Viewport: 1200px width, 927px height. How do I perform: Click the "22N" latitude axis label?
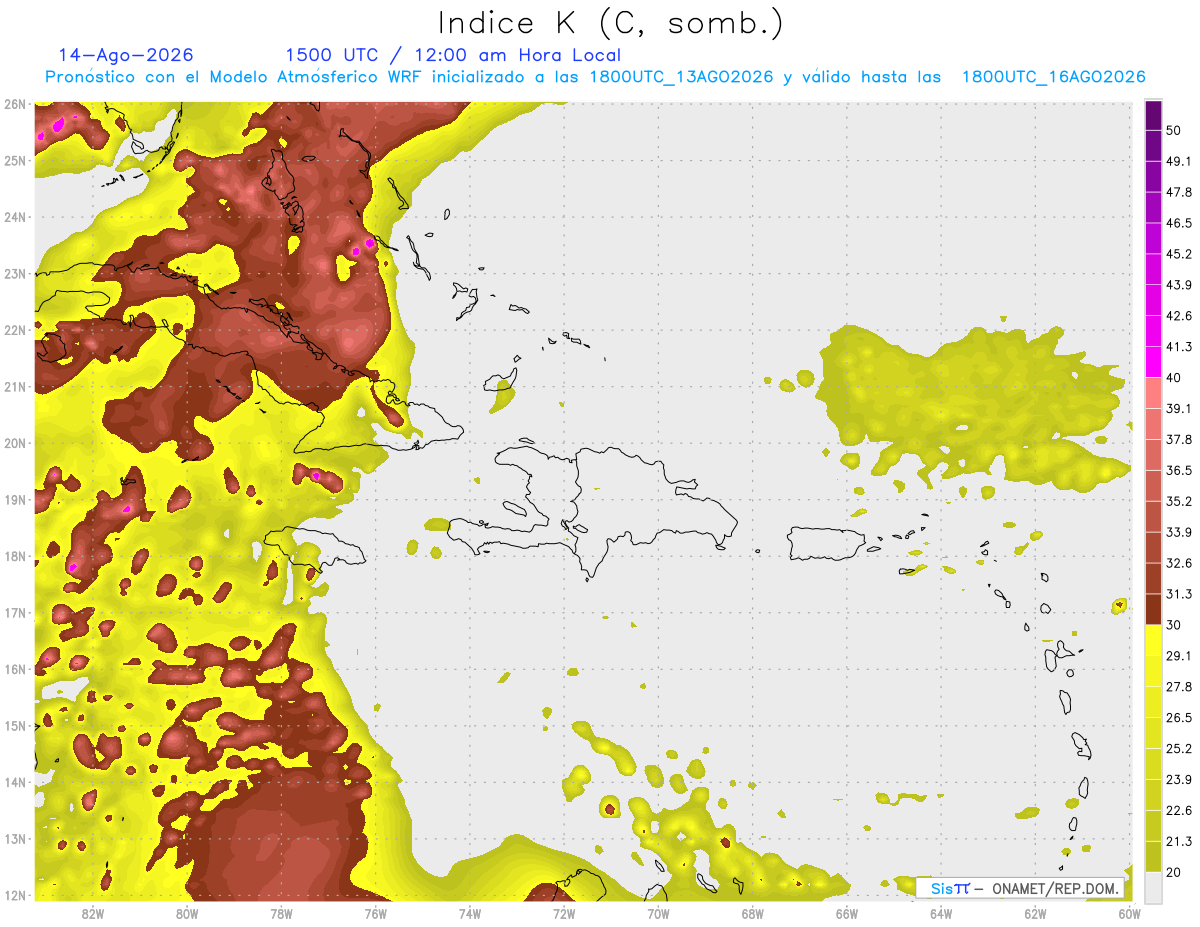[15, 330]
